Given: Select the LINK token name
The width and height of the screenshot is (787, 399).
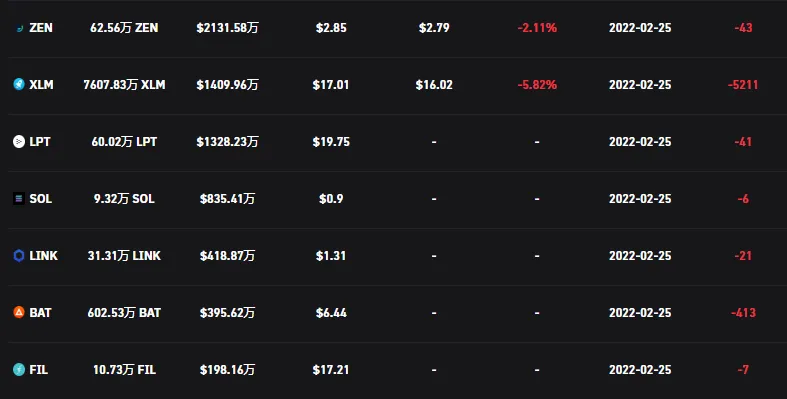Looking at the screenshot, I should pos(44,256).
